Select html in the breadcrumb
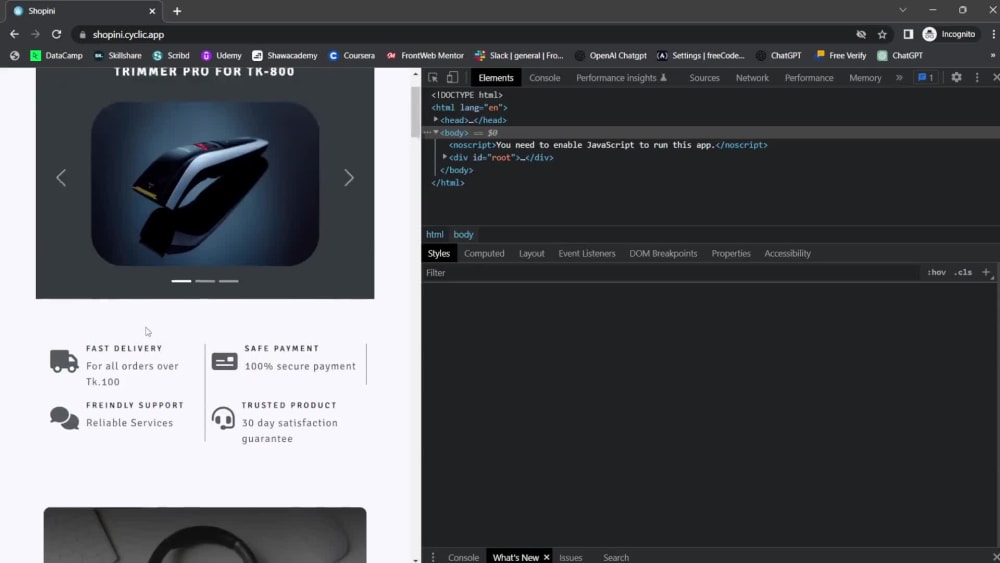This screenshot has width=1000, height=563. (x=434, y=235)
